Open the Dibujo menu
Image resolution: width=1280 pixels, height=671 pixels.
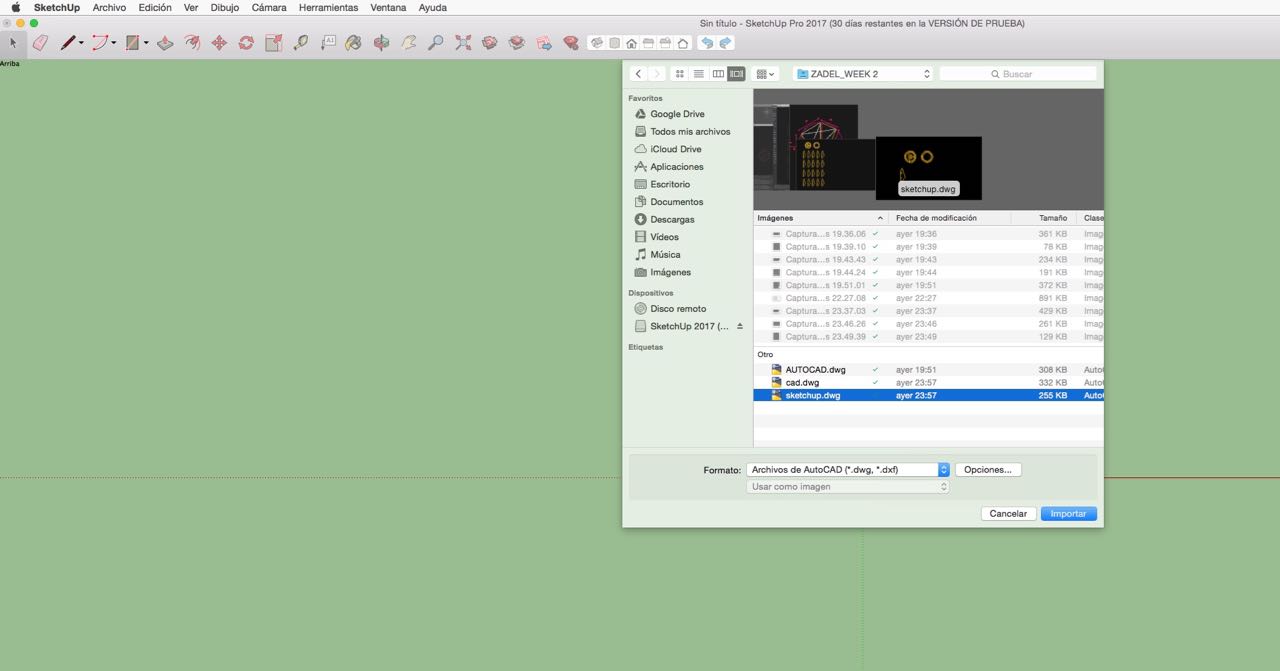click(x=224, y=7)
